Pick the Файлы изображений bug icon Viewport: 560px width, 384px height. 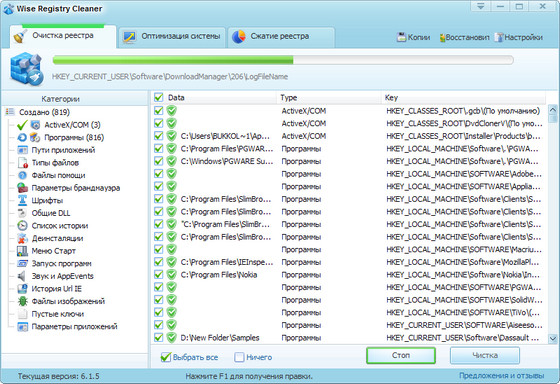click(22, 301)
